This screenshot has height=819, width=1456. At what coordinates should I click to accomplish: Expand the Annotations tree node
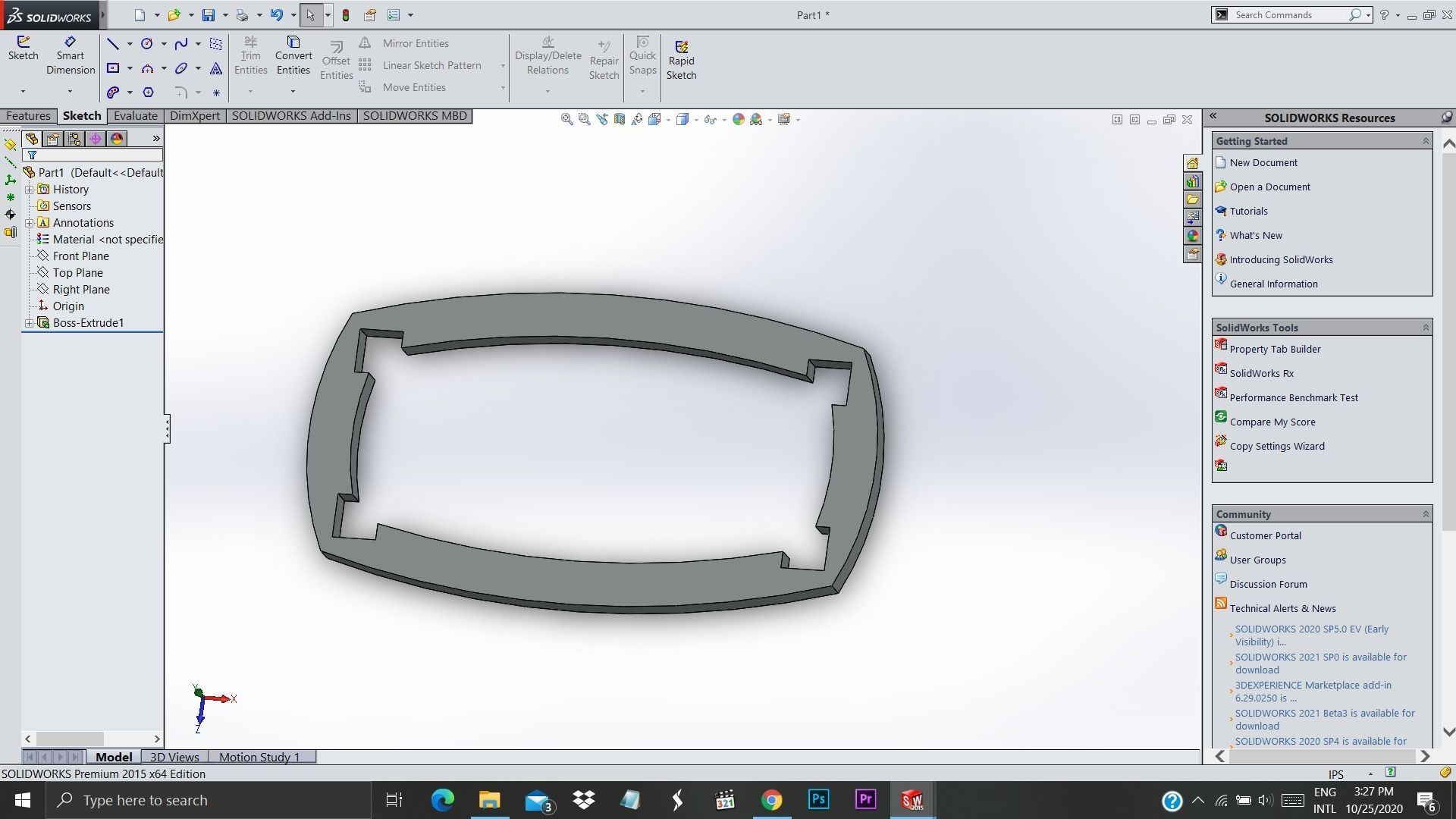(x=30, y=223)
